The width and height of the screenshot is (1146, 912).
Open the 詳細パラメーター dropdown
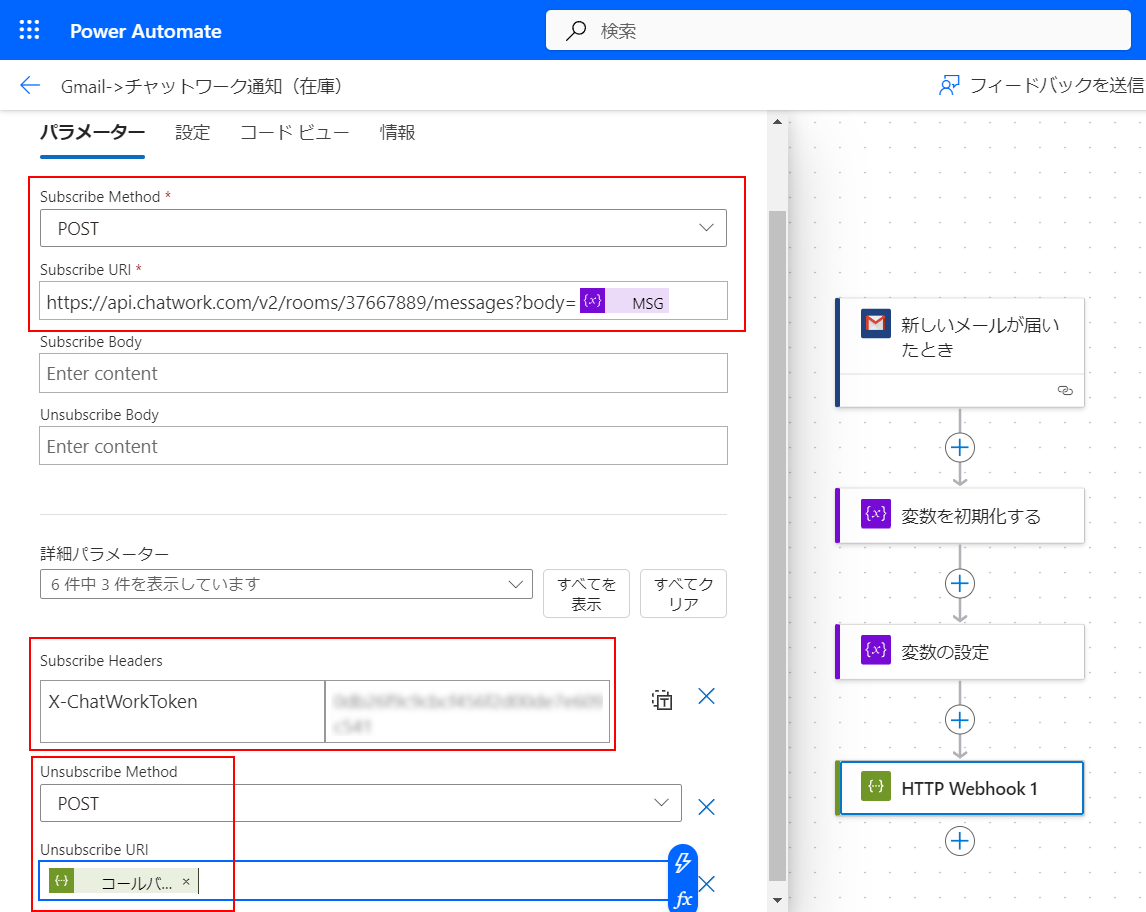tap(518, 584)
